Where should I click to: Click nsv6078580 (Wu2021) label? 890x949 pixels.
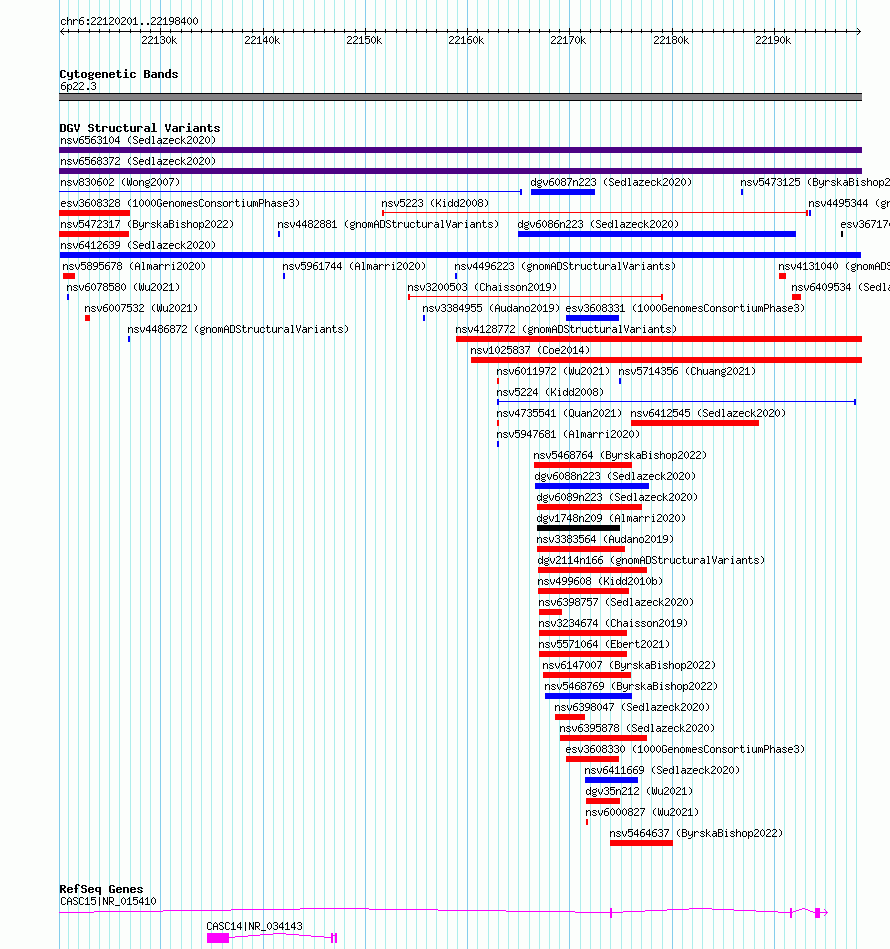pyautogui.click(x=123, y=287)
